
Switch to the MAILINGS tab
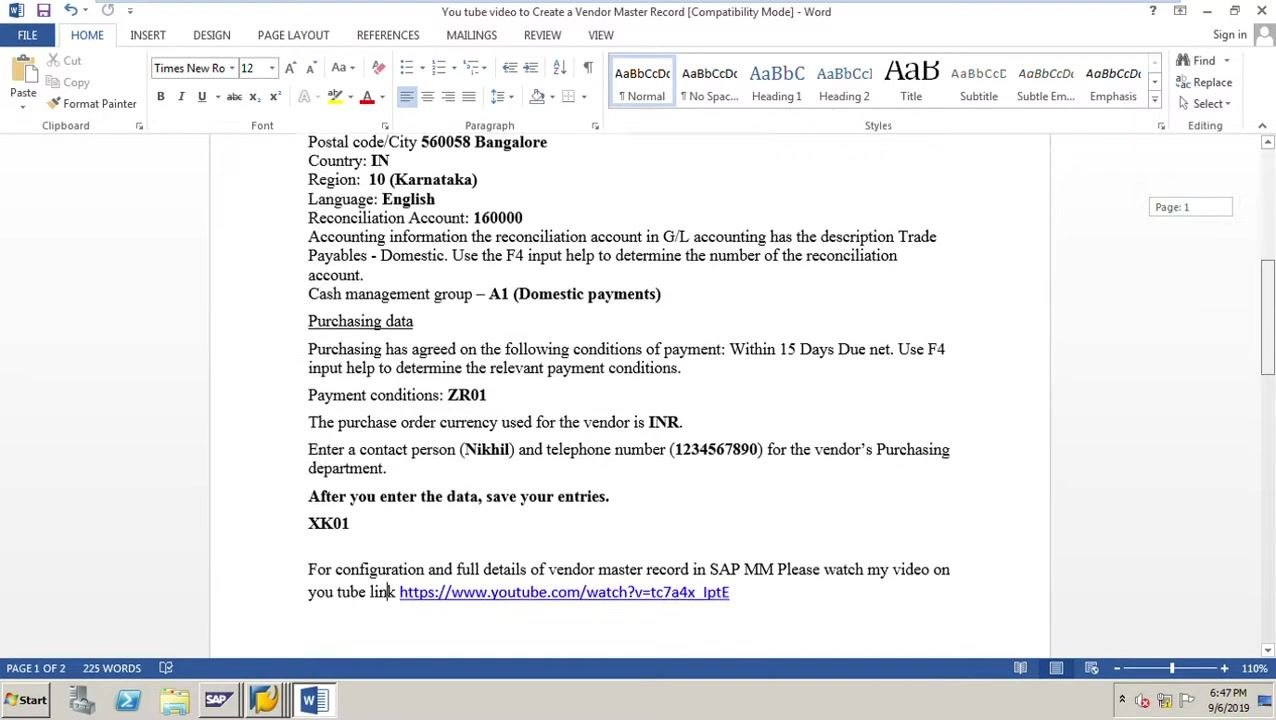click(x=471, y=35)
